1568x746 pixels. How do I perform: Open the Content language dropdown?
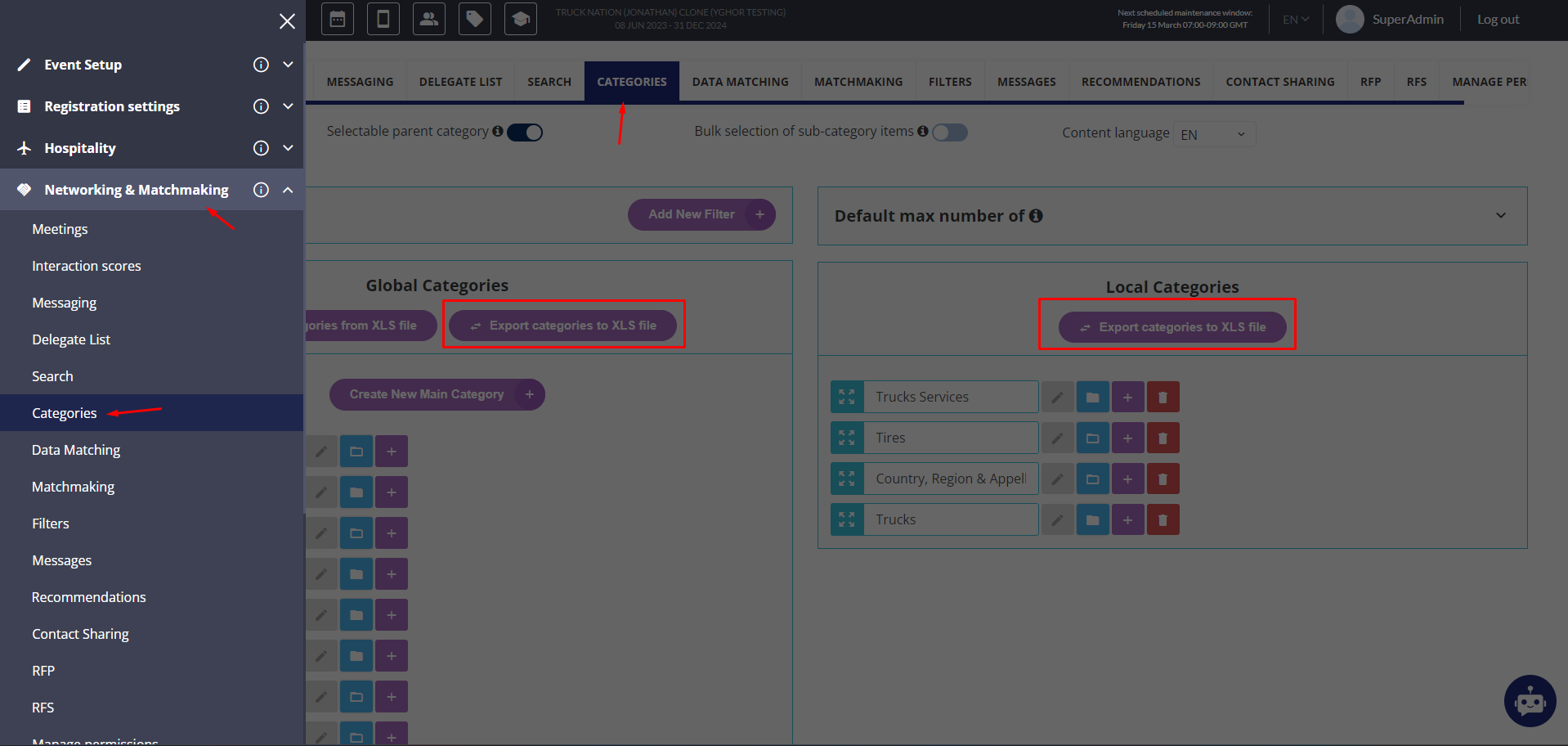[1213, 134]
